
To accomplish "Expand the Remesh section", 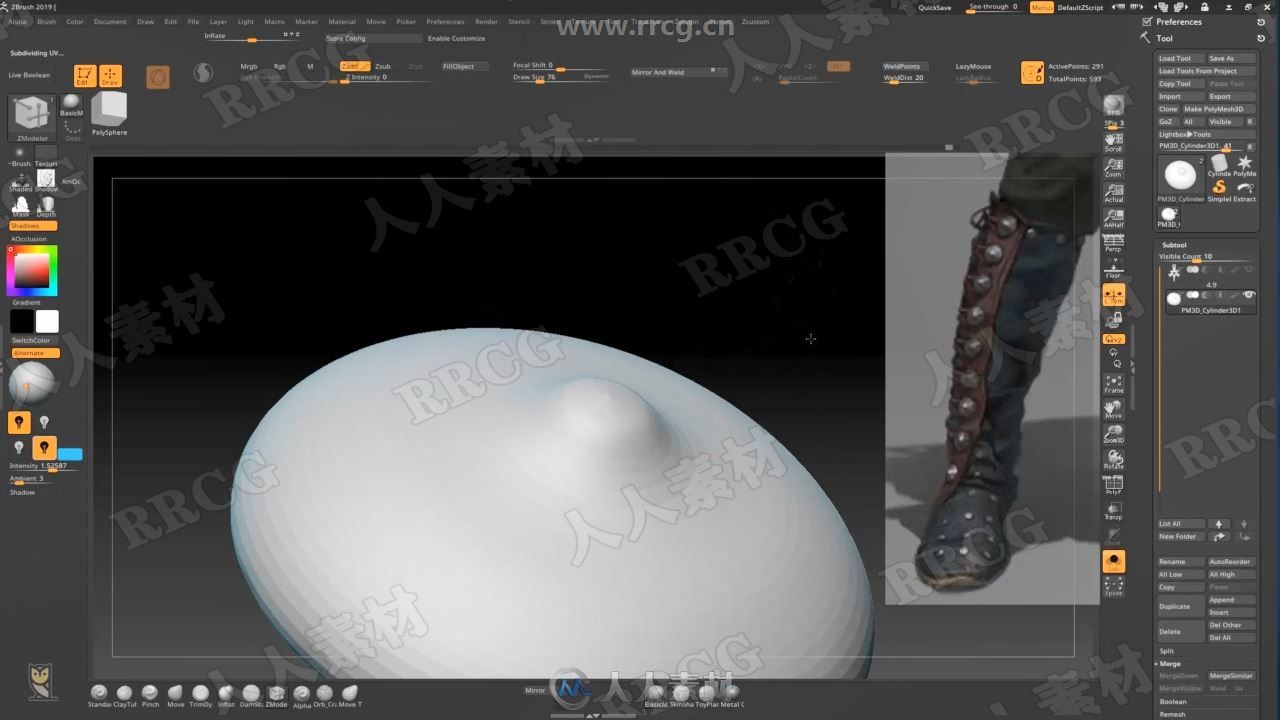I will 1172,714.
